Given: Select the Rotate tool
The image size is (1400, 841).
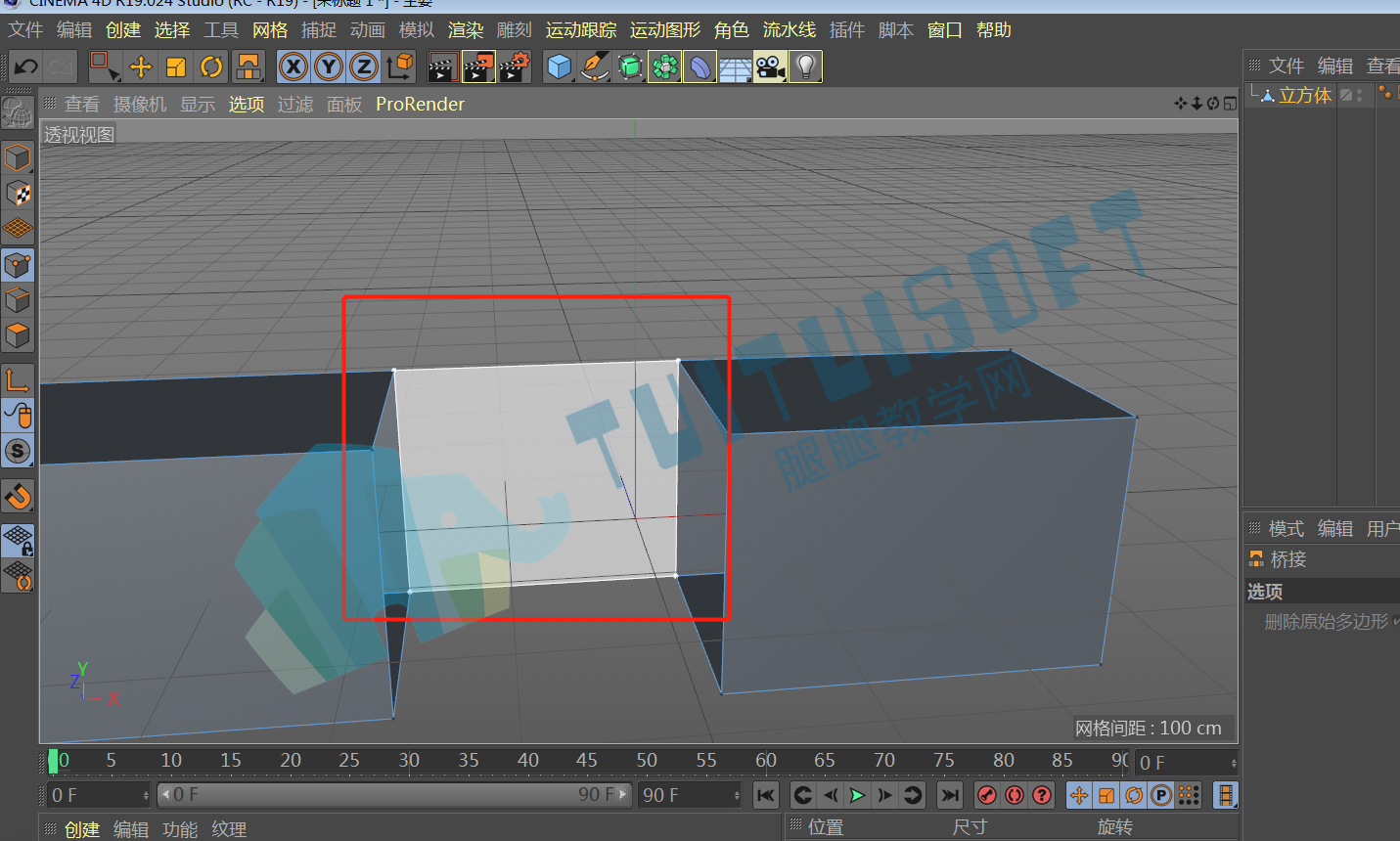Looking at the screenshot, I should (x=211, y=66).
